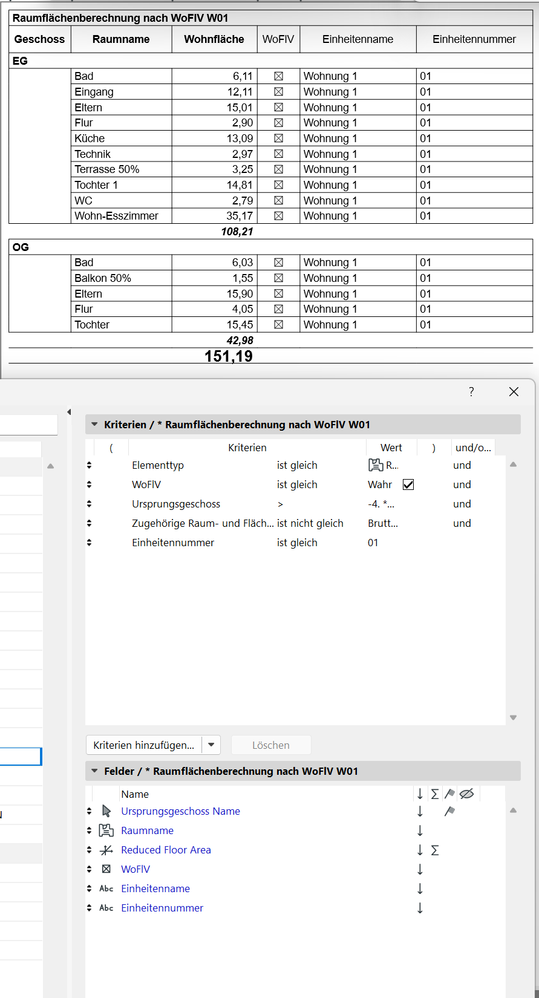Click the sort arrow for Einheitenname field
539x998 pixels.
coord(420,889)
